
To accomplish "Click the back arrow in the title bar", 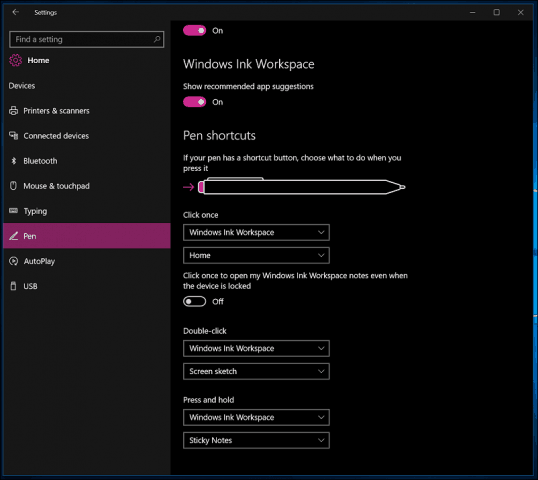I will tap(15, 12).
